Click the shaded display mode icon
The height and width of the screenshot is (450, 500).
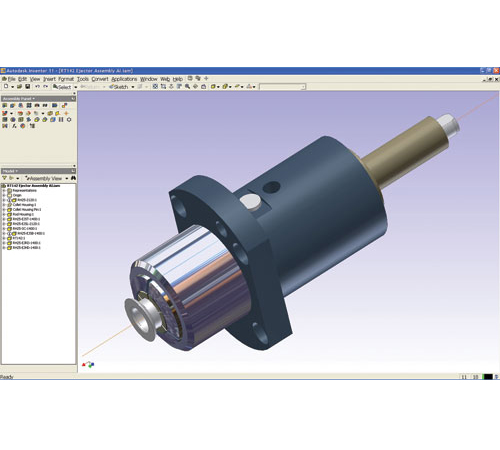[213, 87]
